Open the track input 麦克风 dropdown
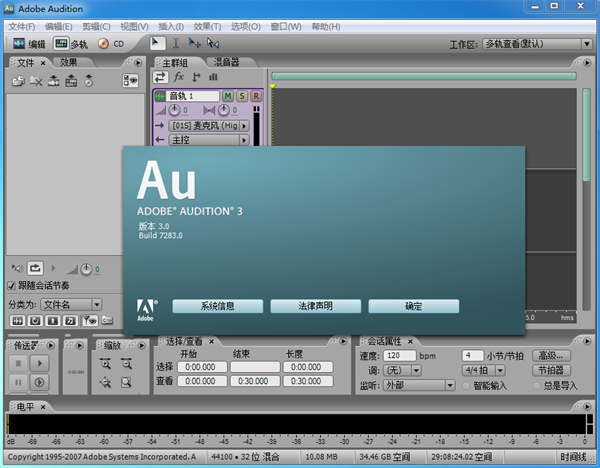Image resolution: width=600 pixels, height=468 pixels. click(209, 126)
